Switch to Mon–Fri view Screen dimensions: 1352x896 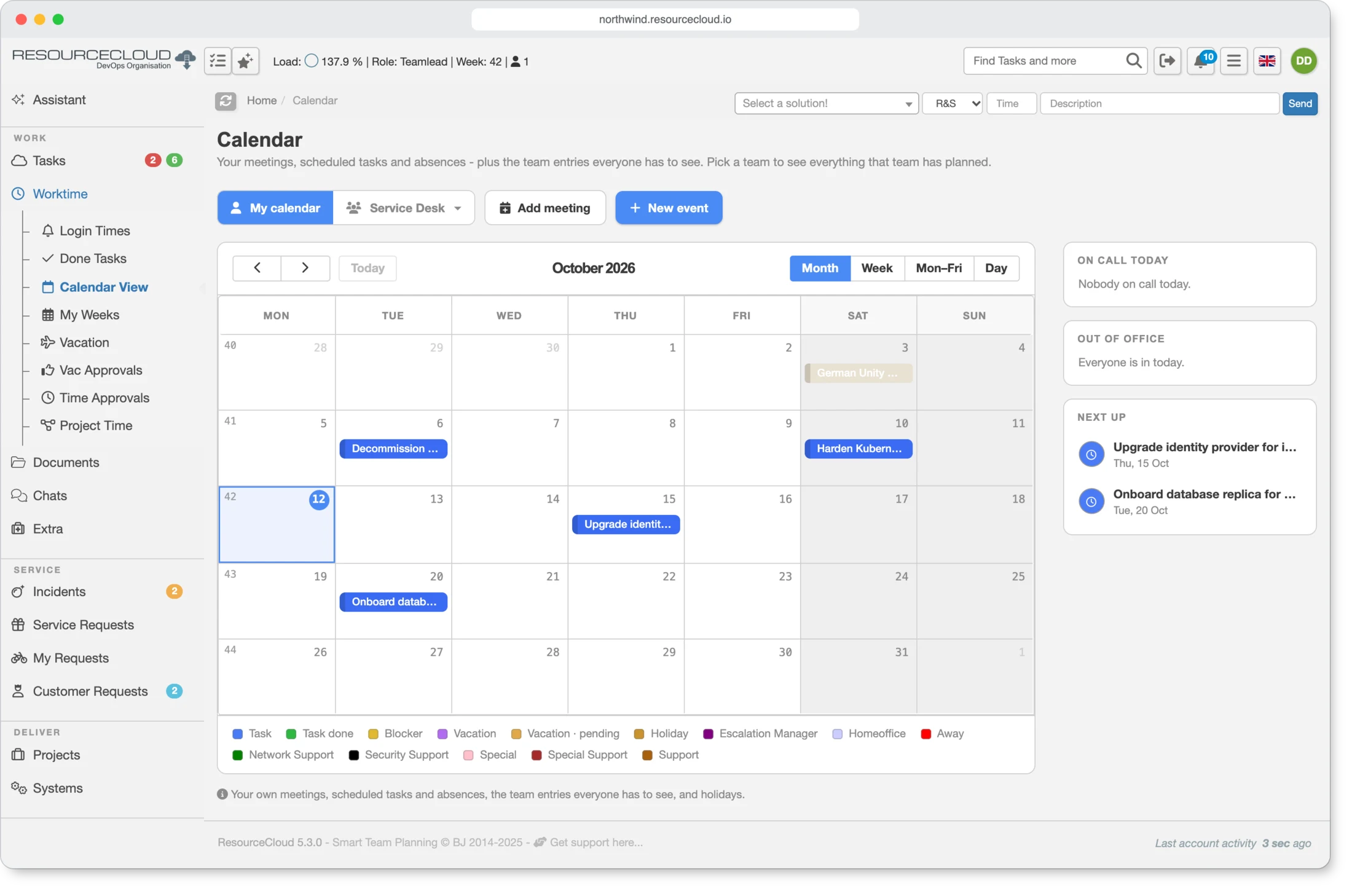pyautogui.click(x=938, y=268)
